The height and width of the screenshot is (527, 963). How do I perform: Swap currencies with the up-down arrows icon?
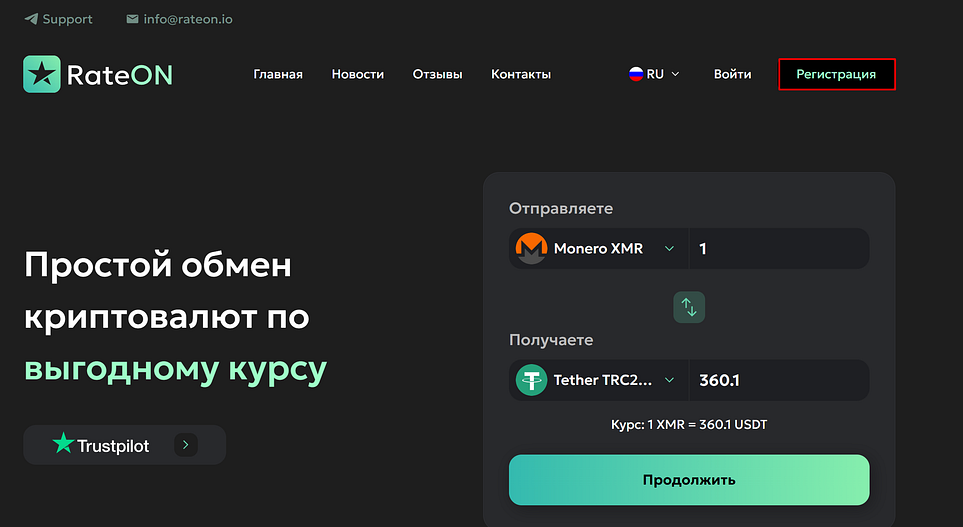coord(689,307)
